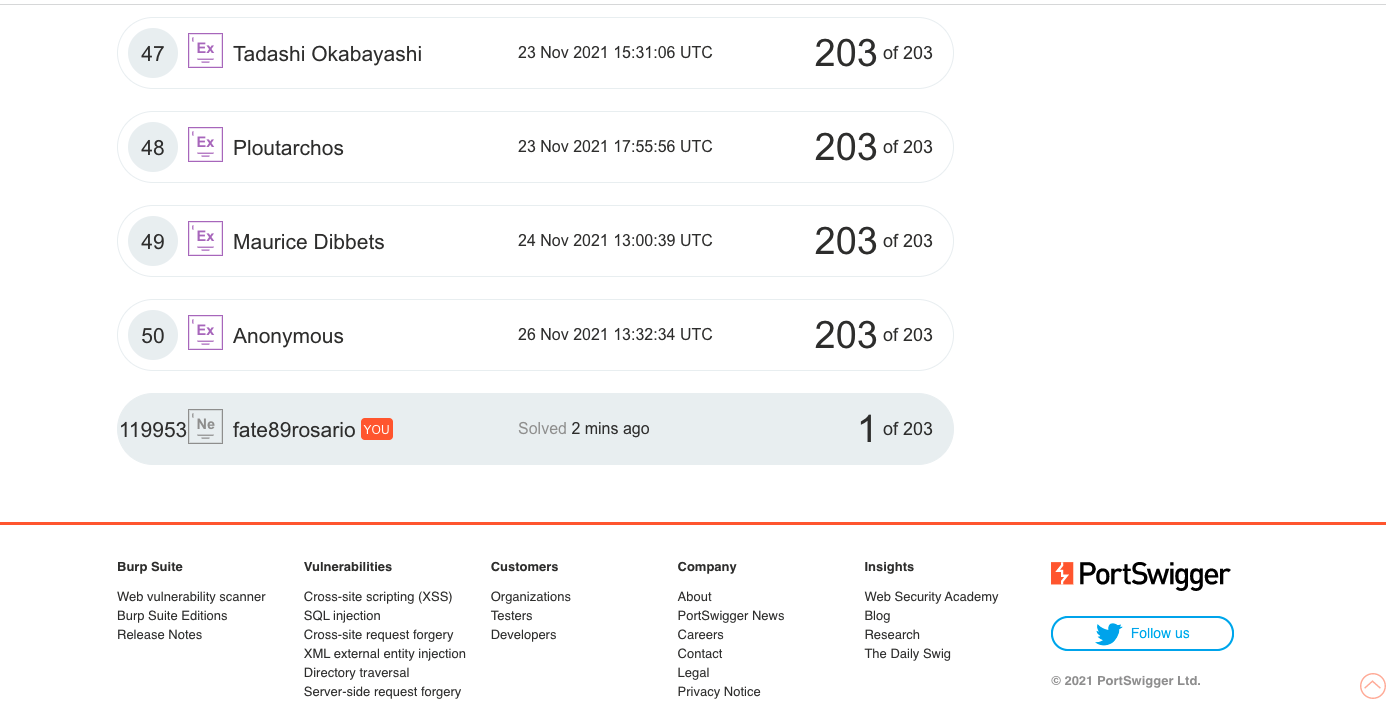Open the Release Notes link

[159, 635]
